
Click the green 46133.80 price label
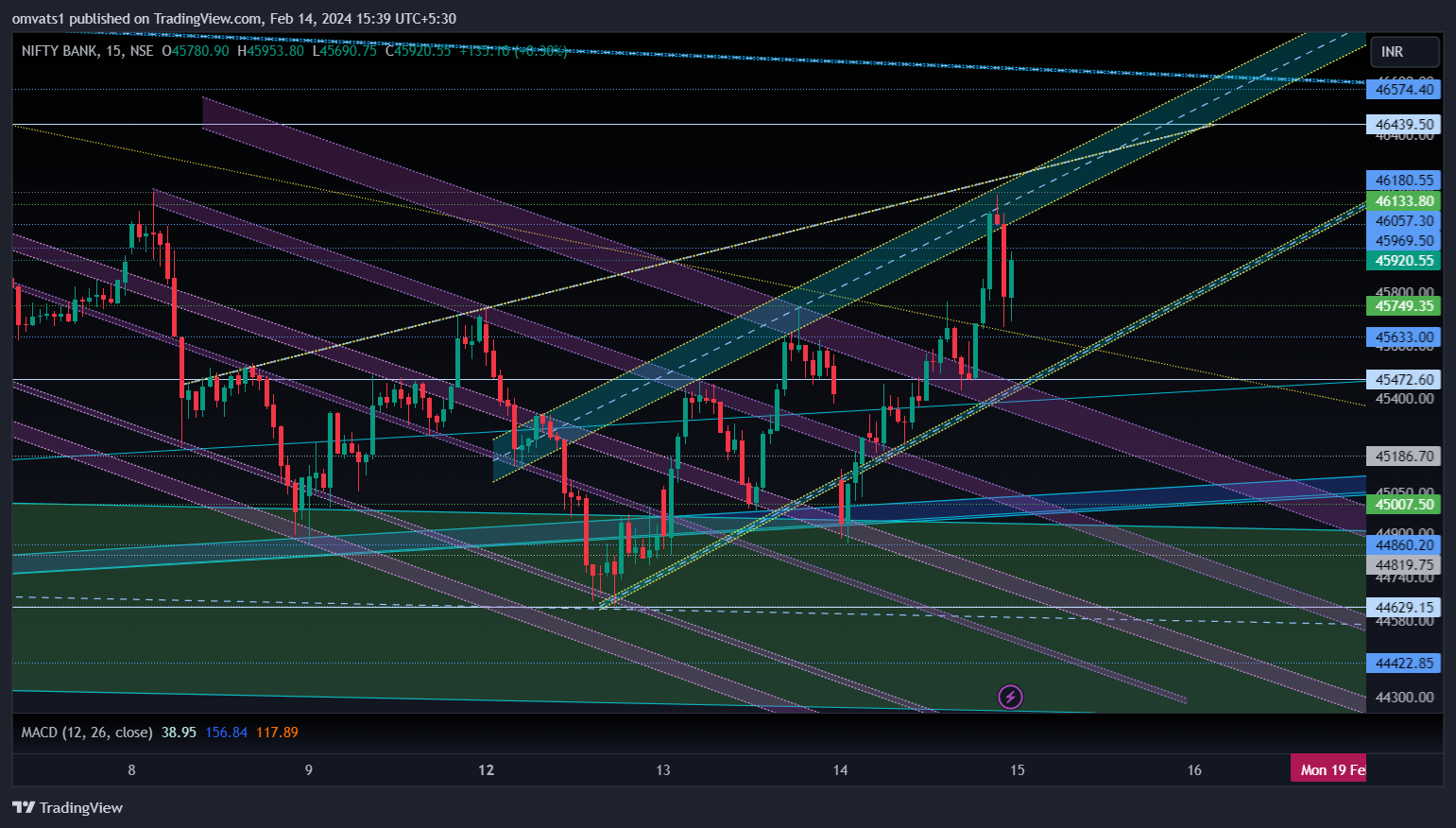(1404, 201)
